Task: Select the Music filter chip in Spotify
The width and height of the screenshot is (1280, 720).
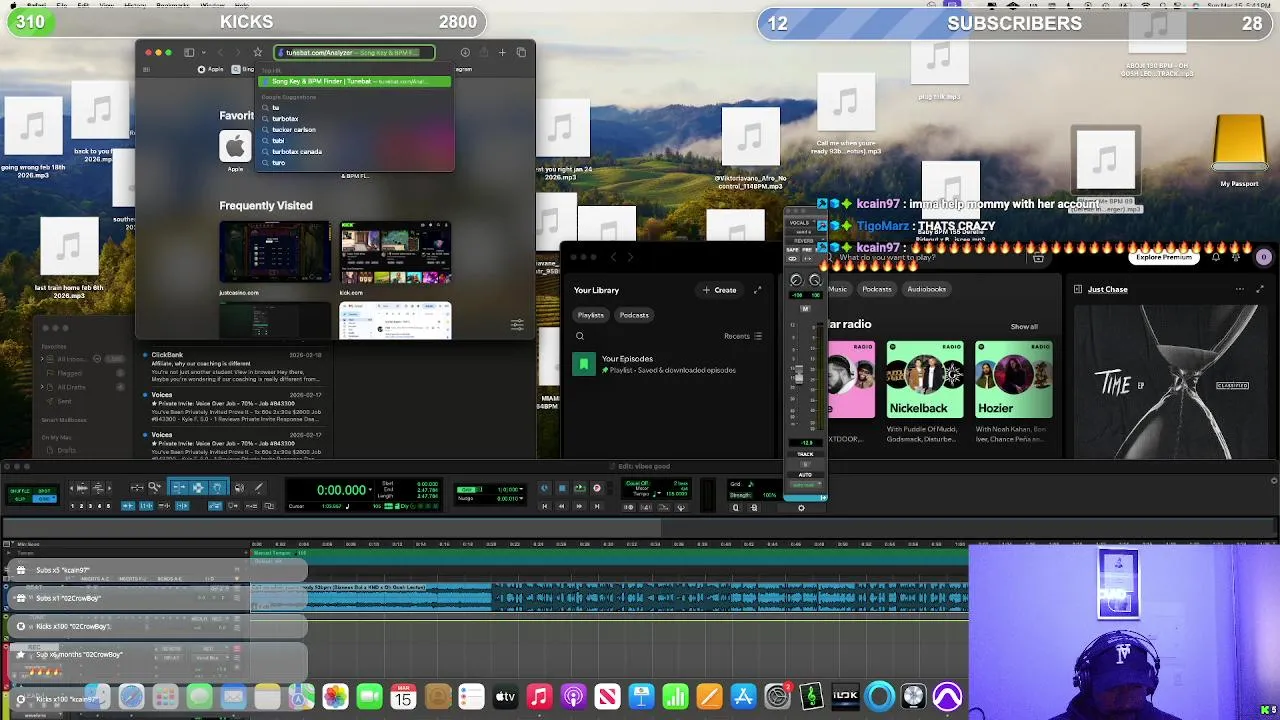Action: pyautogui.click(x=837, y=289)
